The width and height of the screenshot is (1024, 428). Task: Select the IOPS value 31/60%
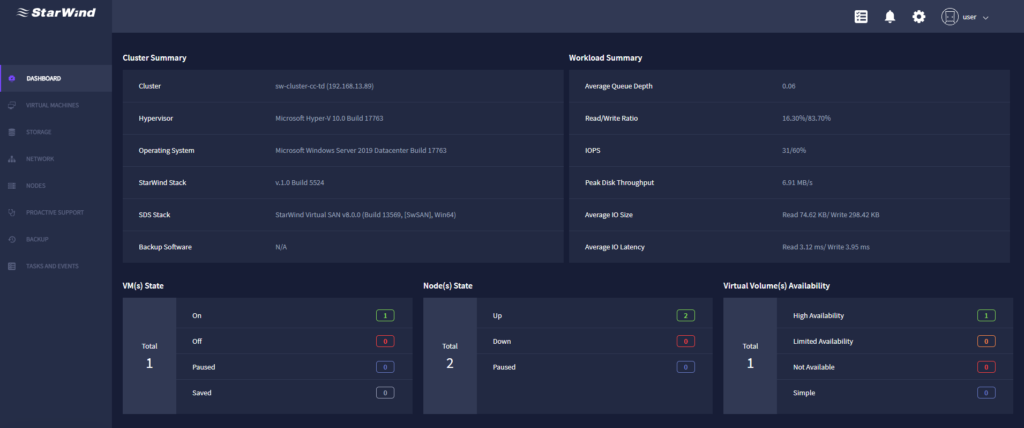point(794,150)
